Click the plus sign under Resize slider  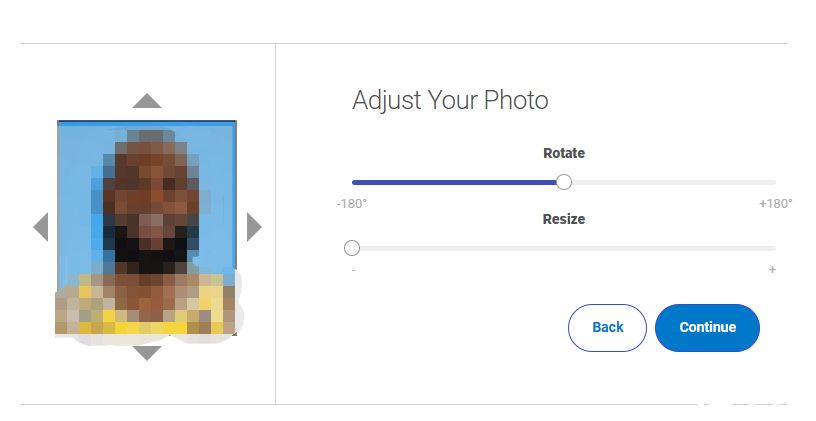pyautogui.click(x=772, y=270)
